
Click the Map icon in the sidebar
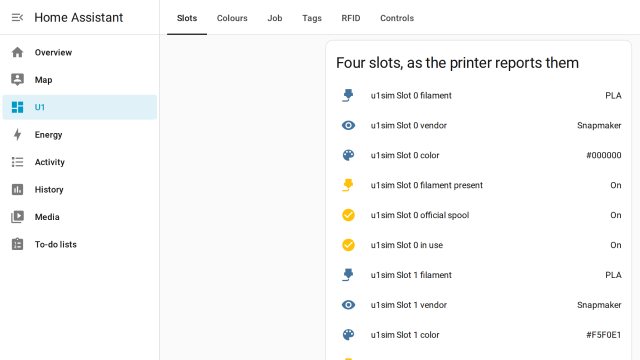(x=17, y=80)
